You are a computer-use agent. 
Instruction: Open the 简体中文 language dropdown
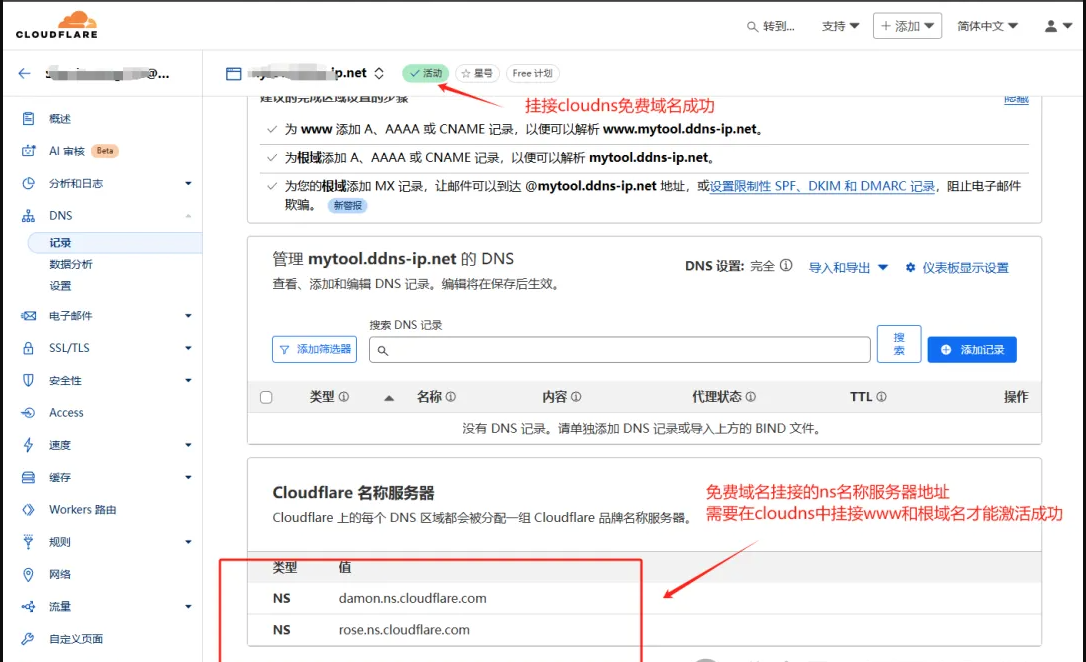pos(988,26)
